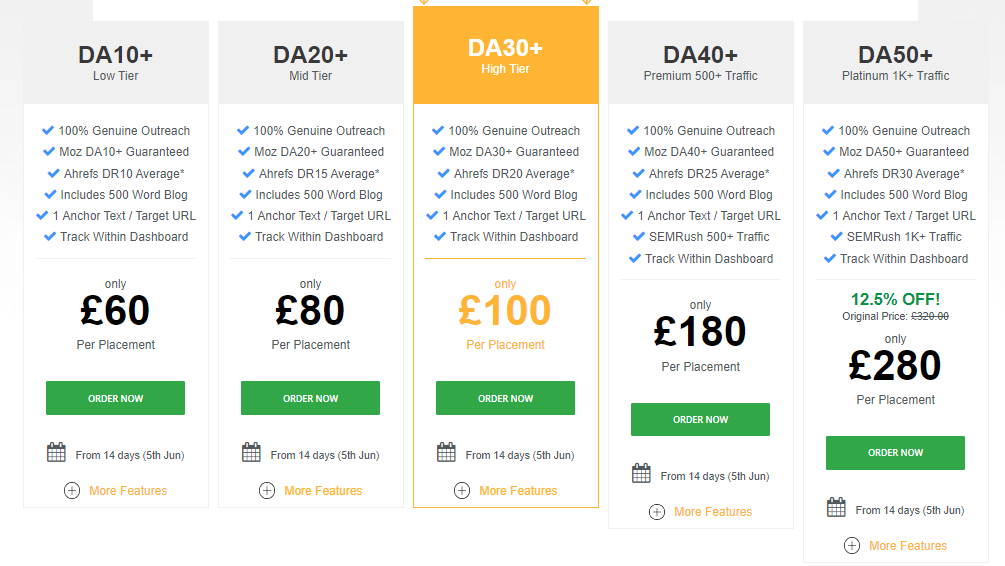Open More Features link in DA50+ plan
Screen dimensions: 1005x566
tap(908, 546)
